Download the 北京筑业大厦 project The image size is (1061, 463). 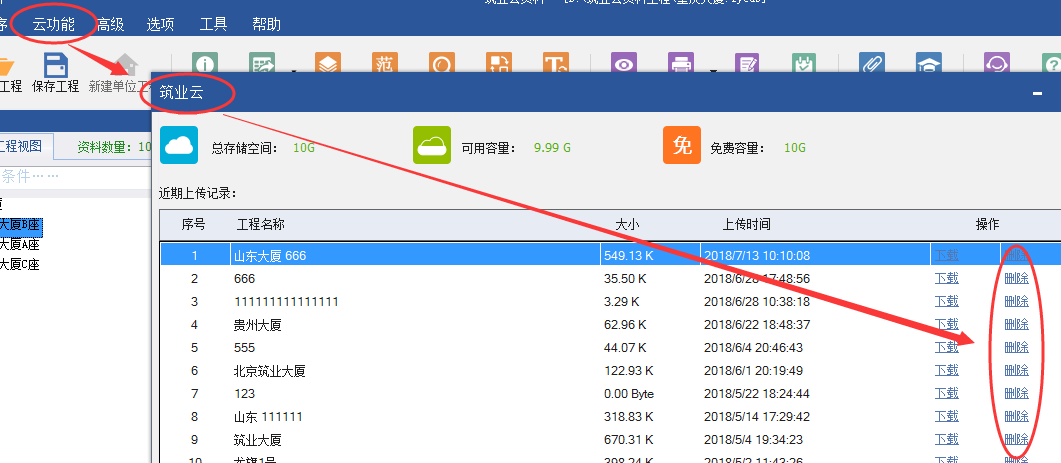pos(946,370)
